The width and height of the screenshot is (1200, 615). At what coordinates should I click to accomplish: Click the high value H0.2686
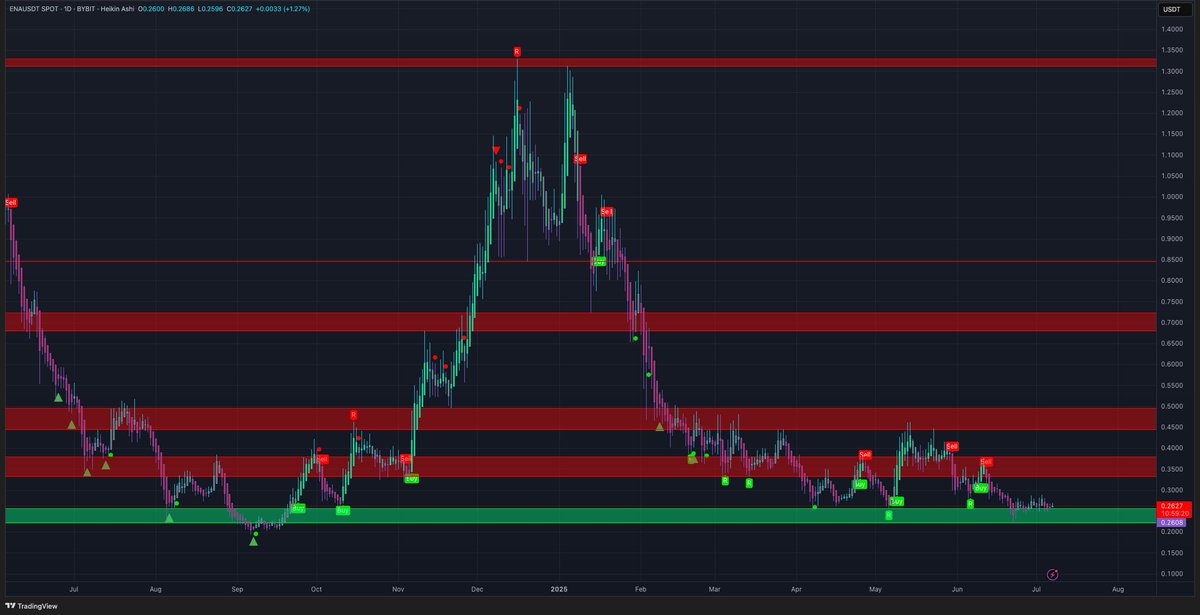coord(181,9)
